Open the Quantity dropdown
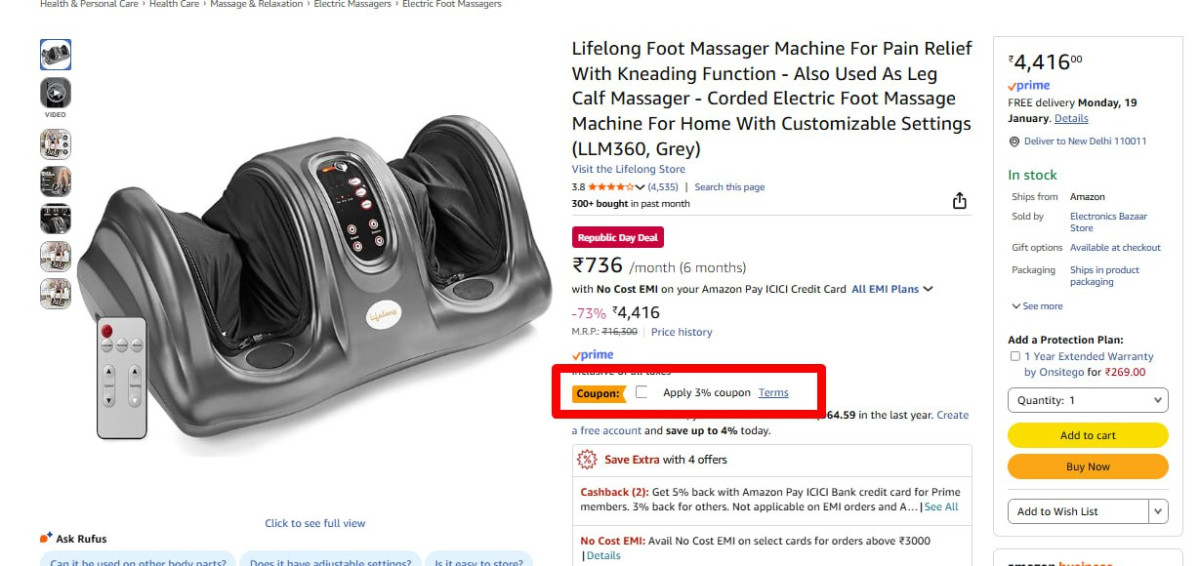The image size is (1200, 566). coord(1087,400)
